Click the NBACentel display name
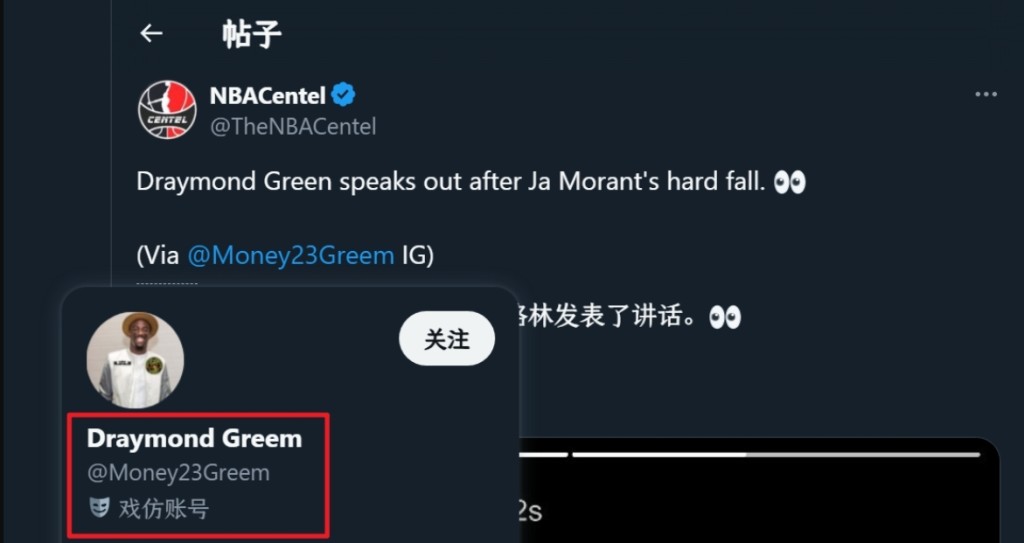This screenshot has height=543, width=1024. coord(267,95)
